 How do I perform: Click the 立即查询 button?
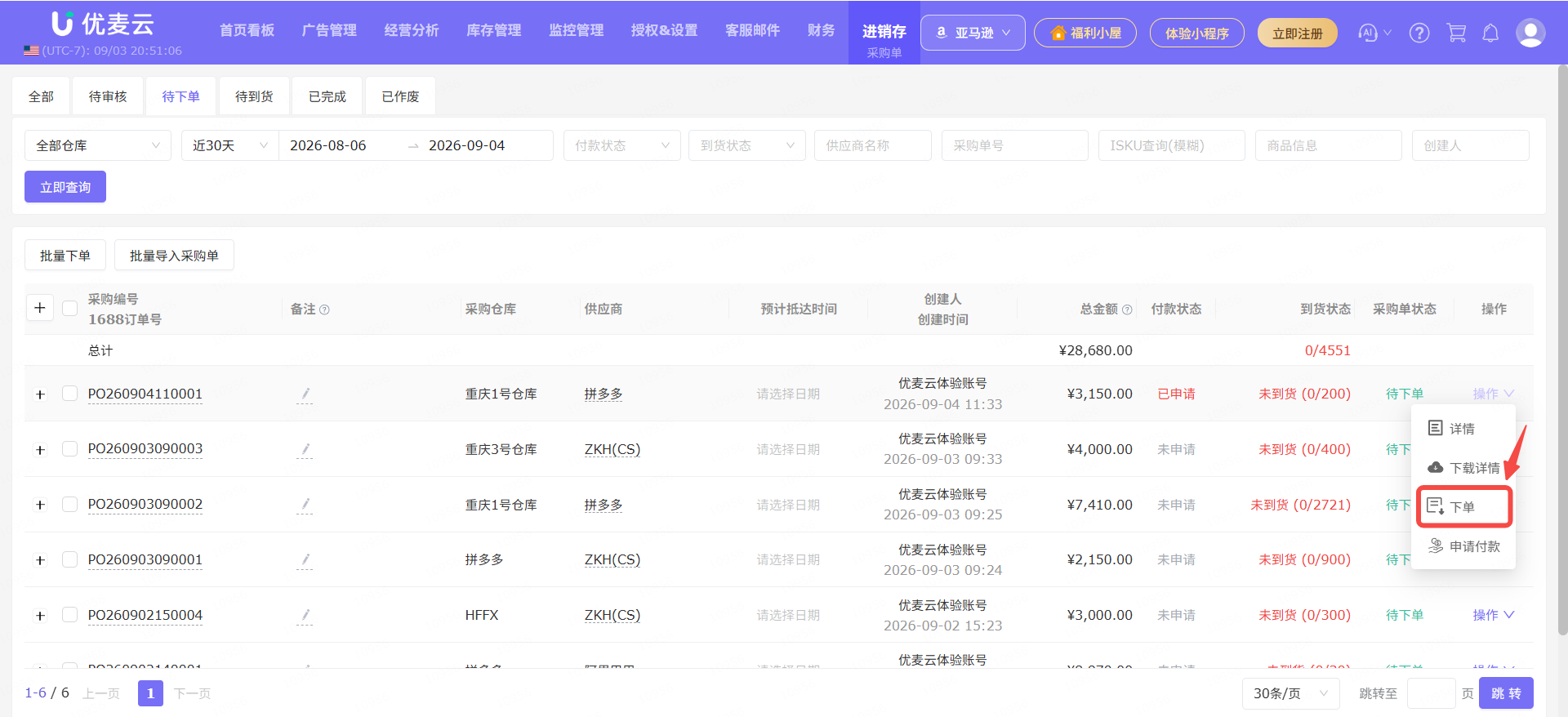pyautogui.click(x=65, y=187)
